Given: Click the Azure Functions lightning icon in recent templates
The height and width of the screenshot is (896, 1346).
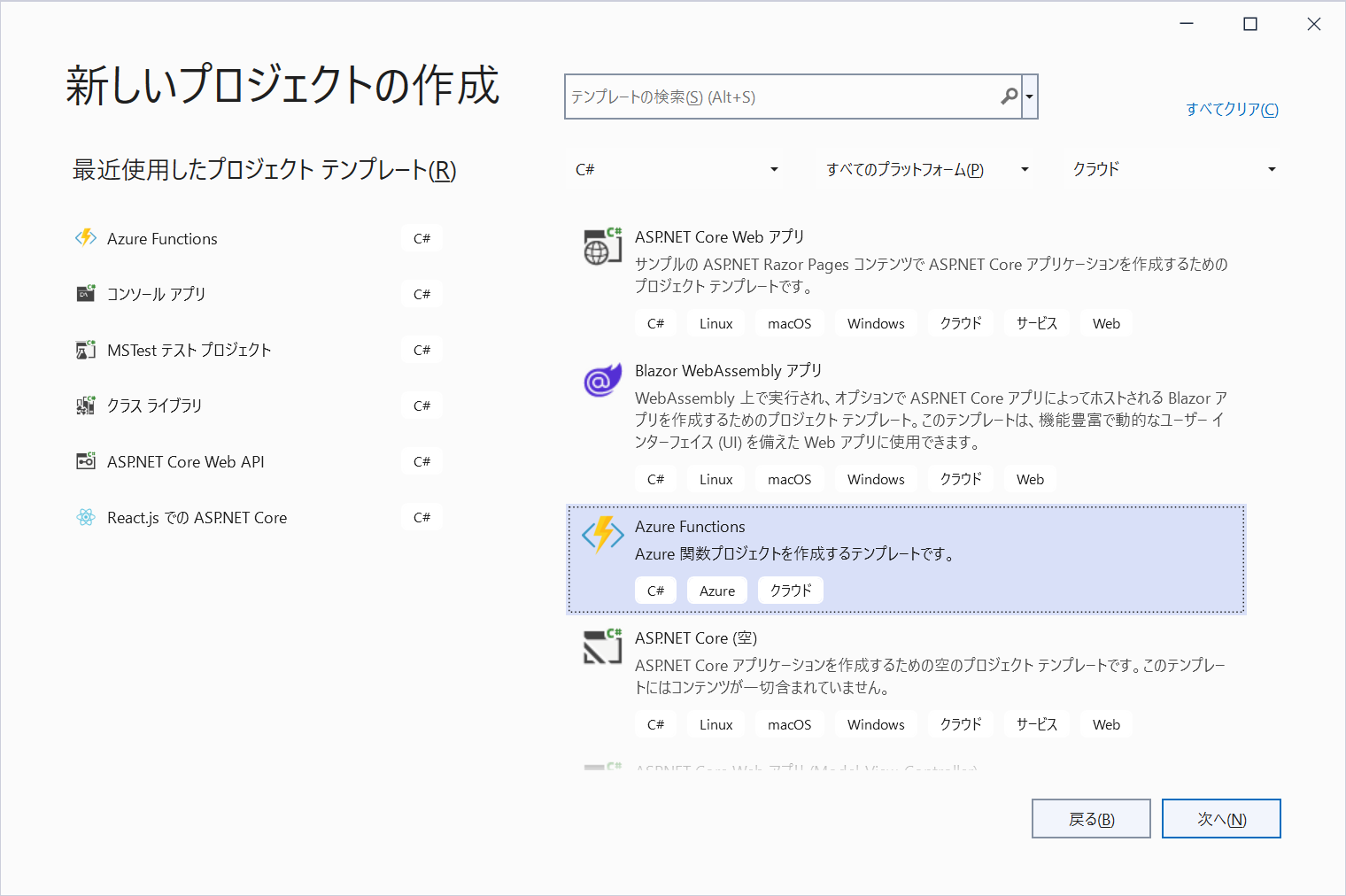Looking at the screenshot, I should tap(86, 238).
